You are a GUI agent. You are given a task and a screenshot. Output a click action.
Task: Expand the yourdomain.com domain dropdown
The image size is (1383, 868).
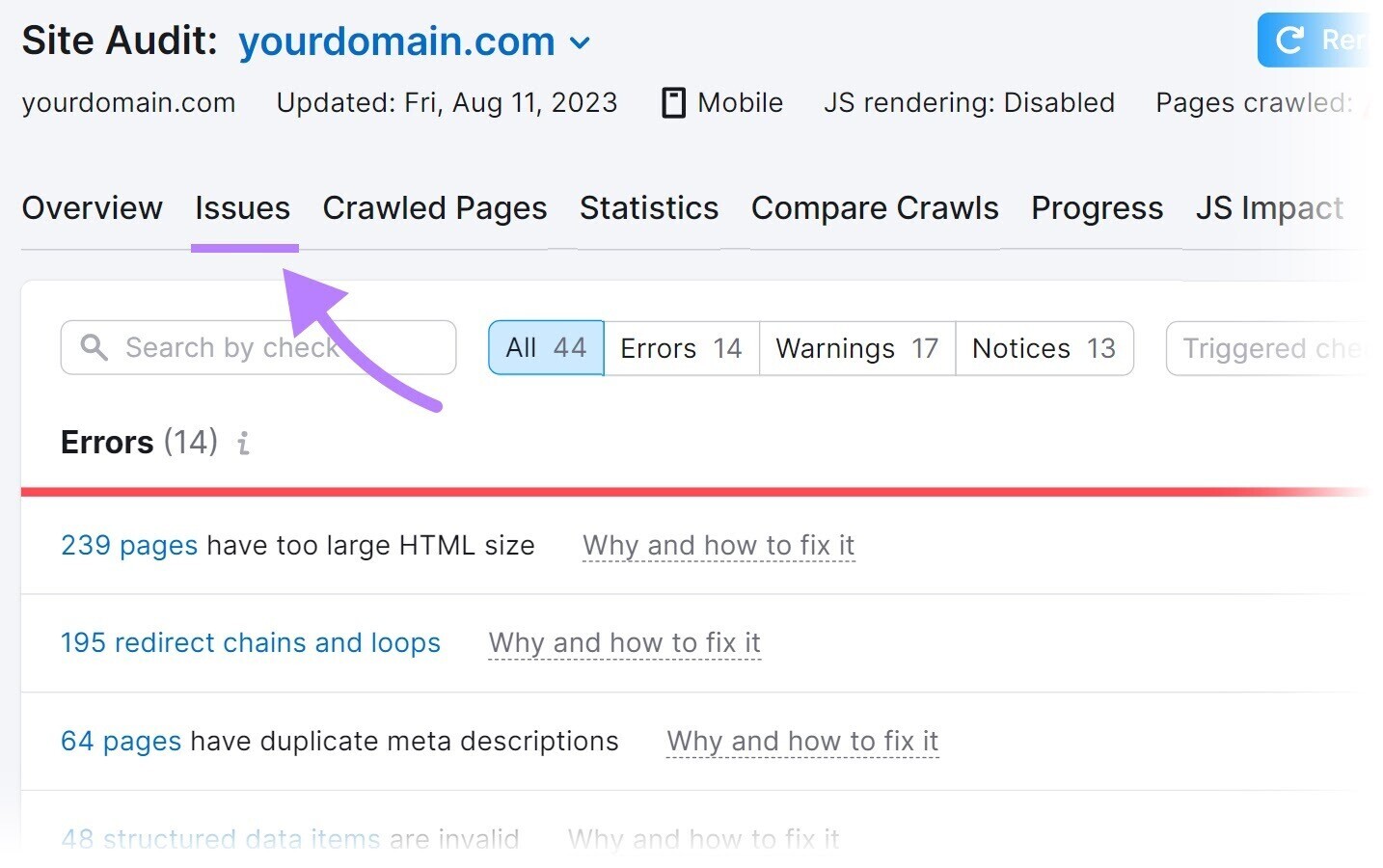coord(581,42)
